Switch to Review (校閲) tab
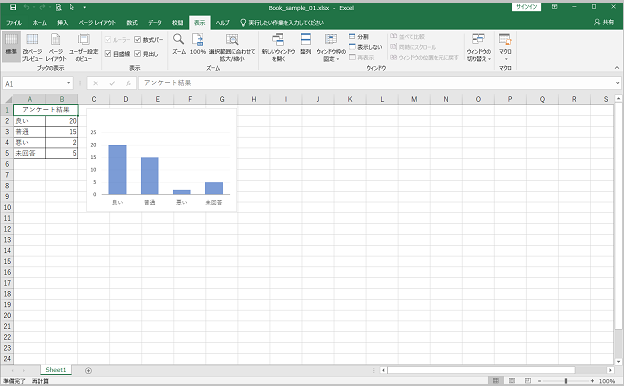Image resolution: width=624 pixels, height=386 pixels. (177, 23)
